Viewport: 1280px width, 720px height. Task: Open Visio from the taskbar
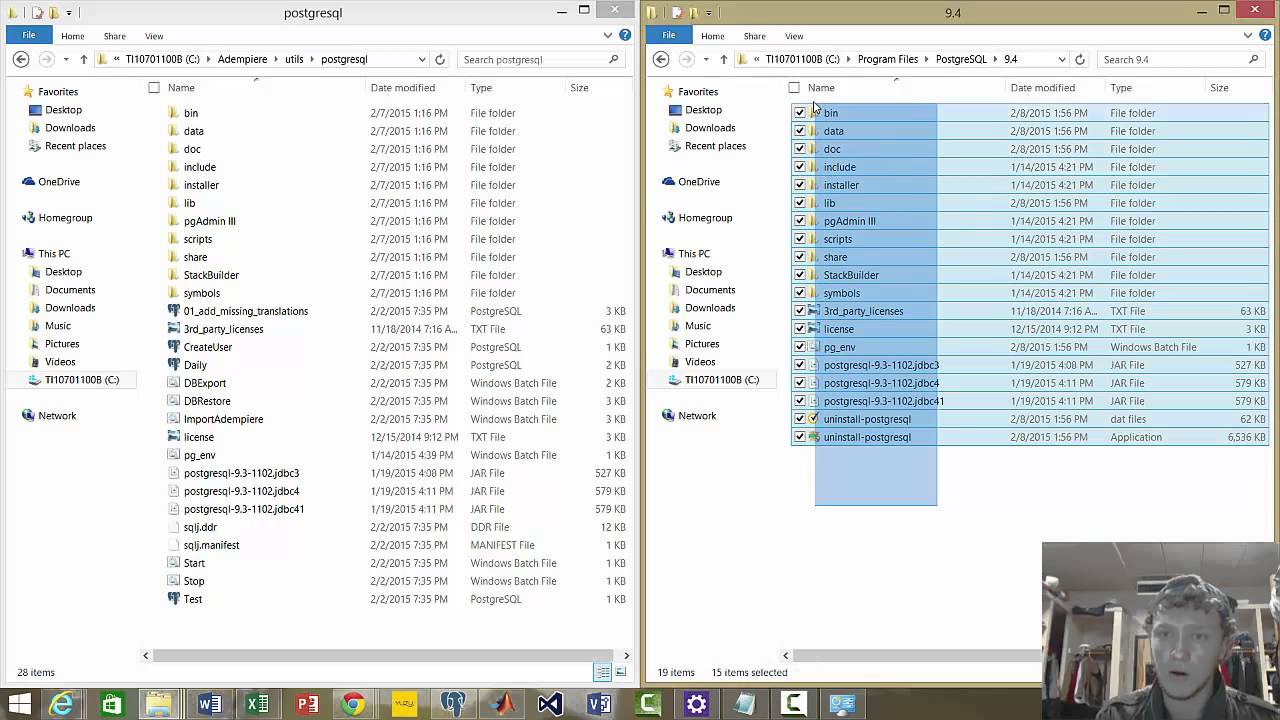[x=599, y=704]
